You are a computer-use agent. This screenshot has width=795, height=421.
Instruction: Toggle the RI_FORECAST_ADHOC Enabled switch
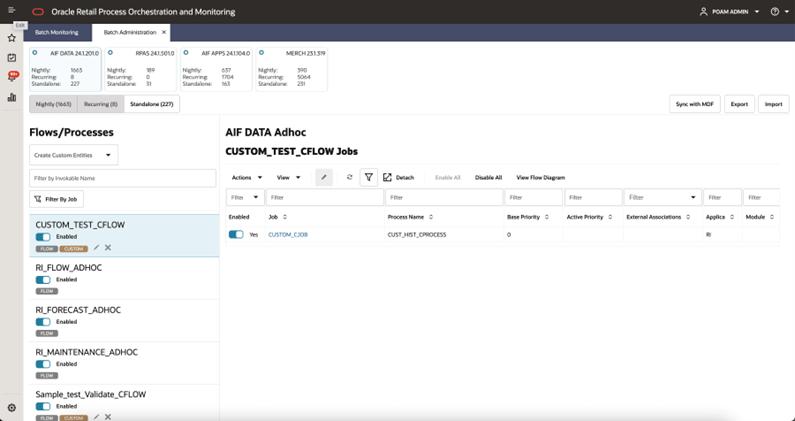tap(43, 322)
